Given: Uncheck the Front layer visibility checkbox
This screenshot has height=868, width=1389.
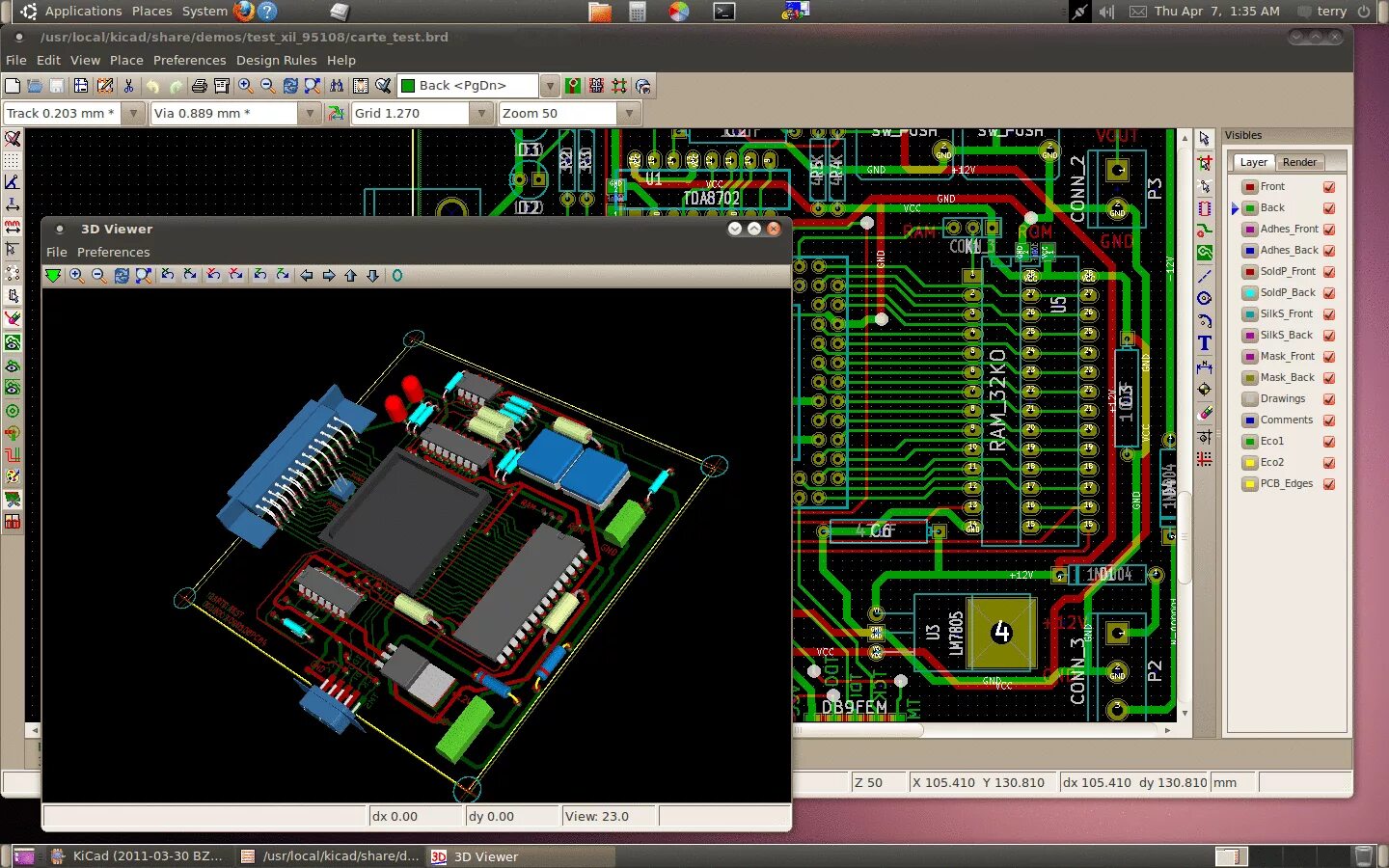Looking at the screenshot, I should 1329,187.
